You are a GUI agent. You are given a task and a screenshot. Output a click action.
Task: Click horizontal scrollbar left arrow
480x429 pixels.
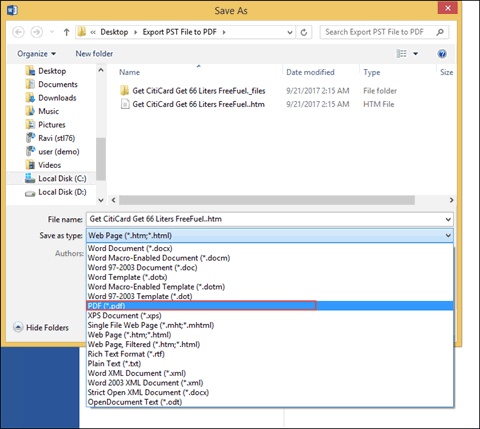[114, 200]
